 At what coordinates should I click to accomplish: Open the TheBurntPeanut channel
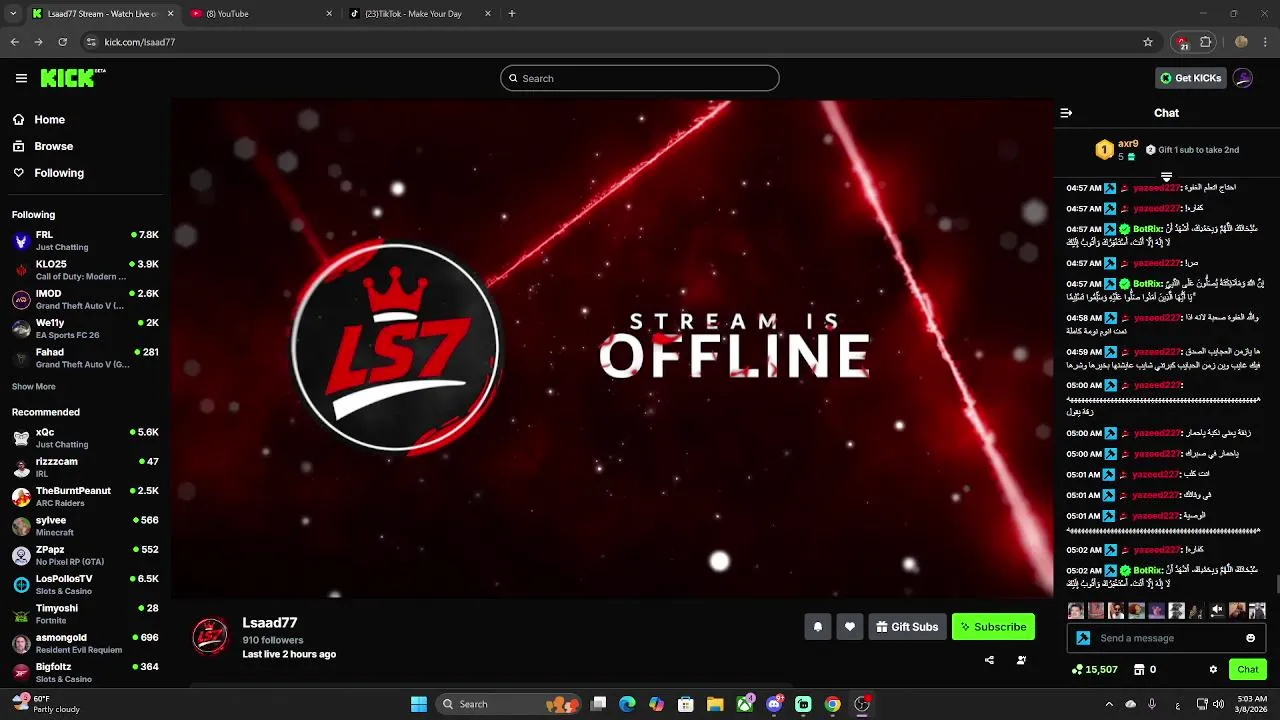click(85, 497)
